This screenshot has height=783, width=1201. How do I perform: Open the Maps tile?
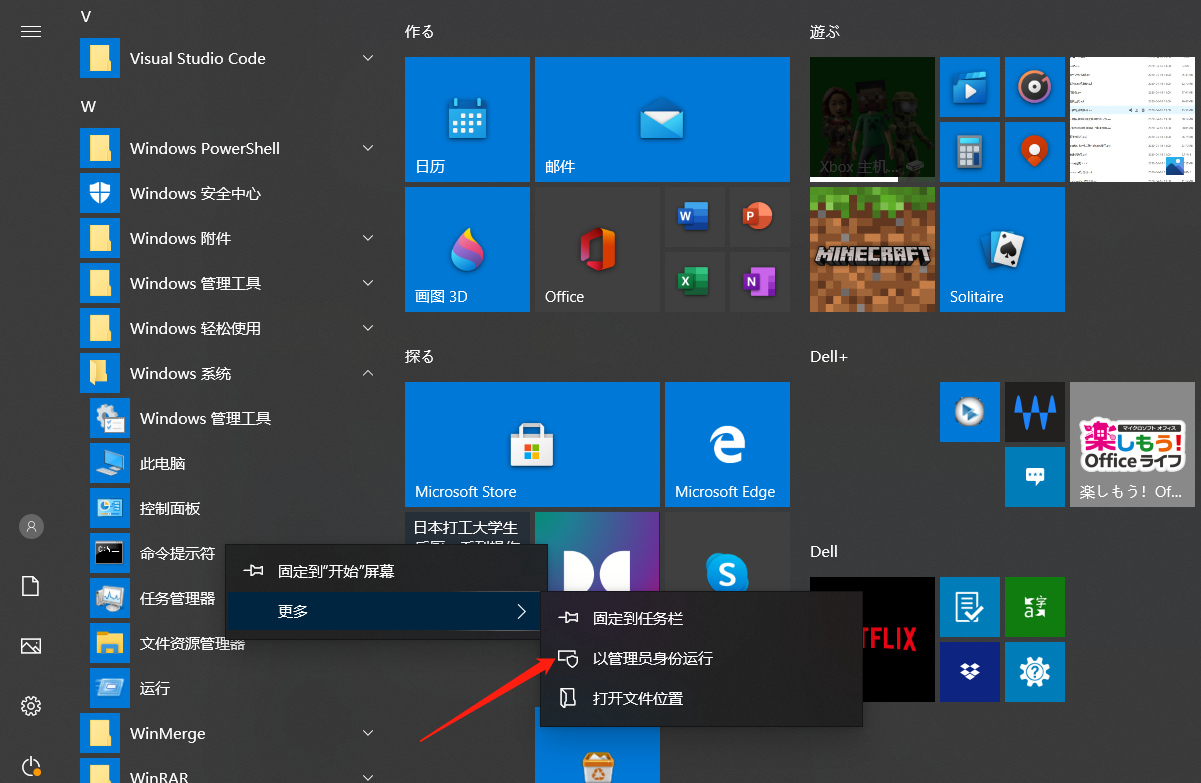(x=1035, y=151)
